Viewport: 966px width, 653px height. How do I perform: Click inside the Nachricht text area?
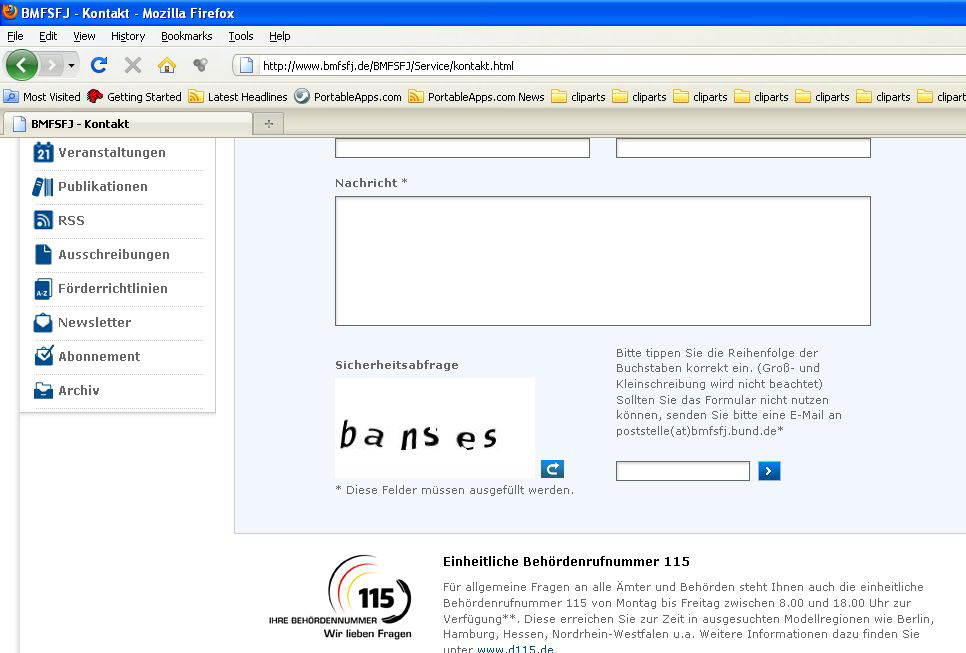click(603, 260)
